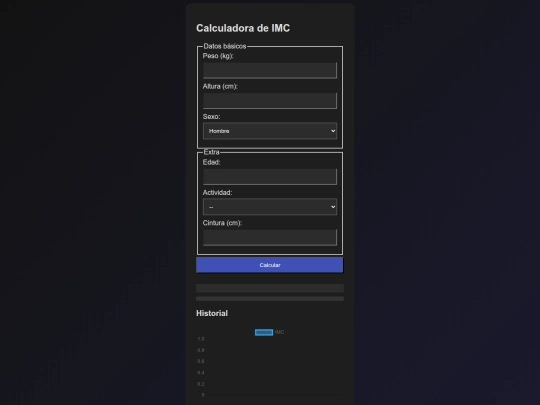Image resolution: width=540 pixels, height=405 pixels.
Task: Click the Extra legend text
Action: [x=211, y=152]
